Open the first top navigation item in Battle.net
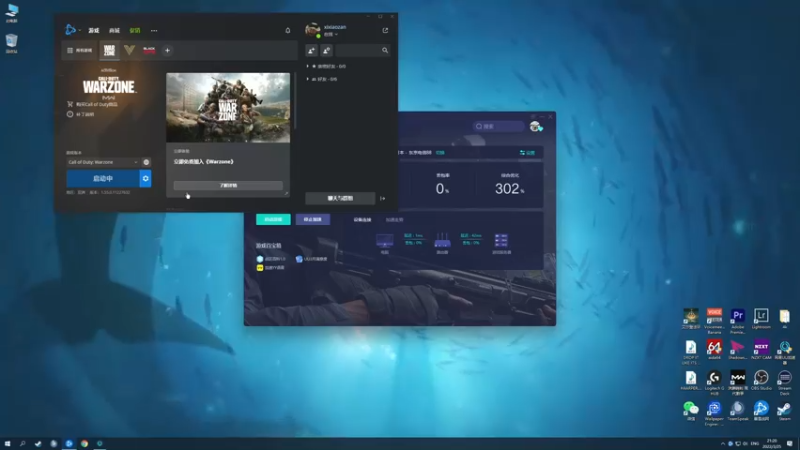800x450 pixels. coord(94,31)
